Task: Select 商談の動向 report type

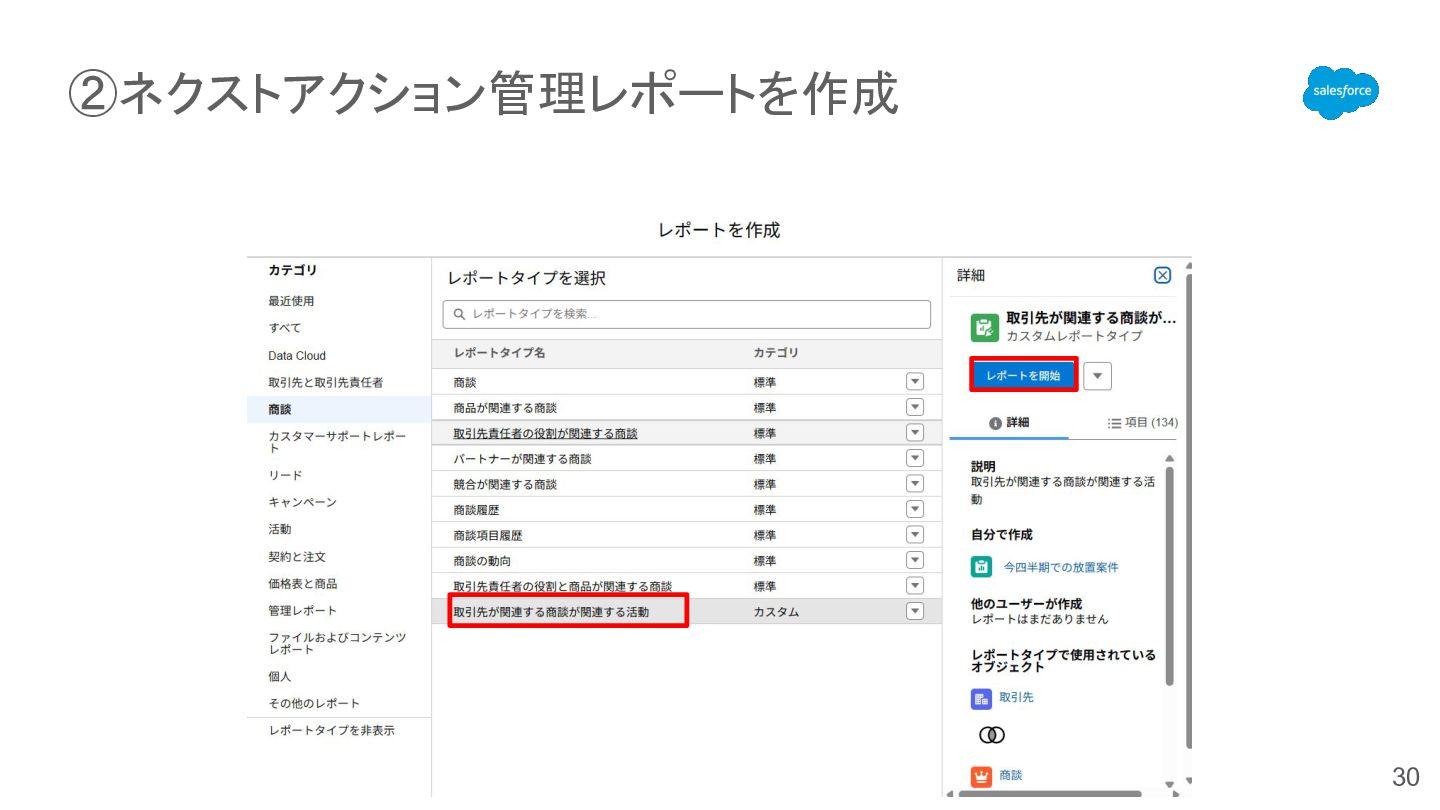Action: (481, 561)
